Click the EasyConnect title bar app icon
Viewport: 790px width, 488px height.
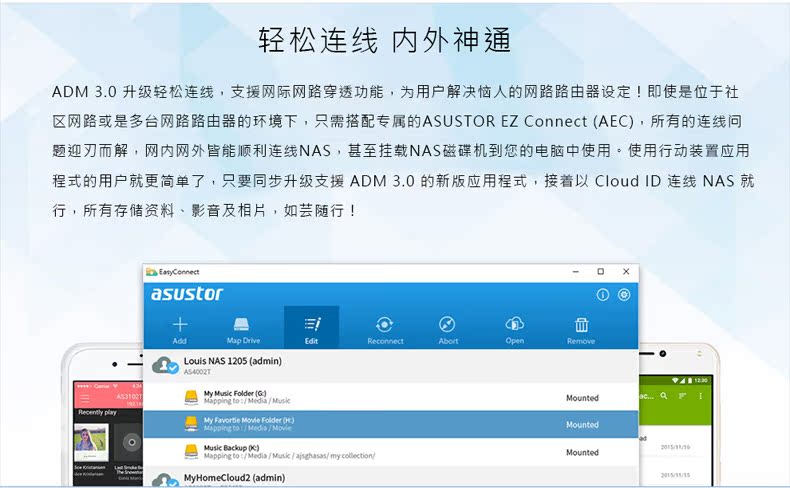[151, 272]
